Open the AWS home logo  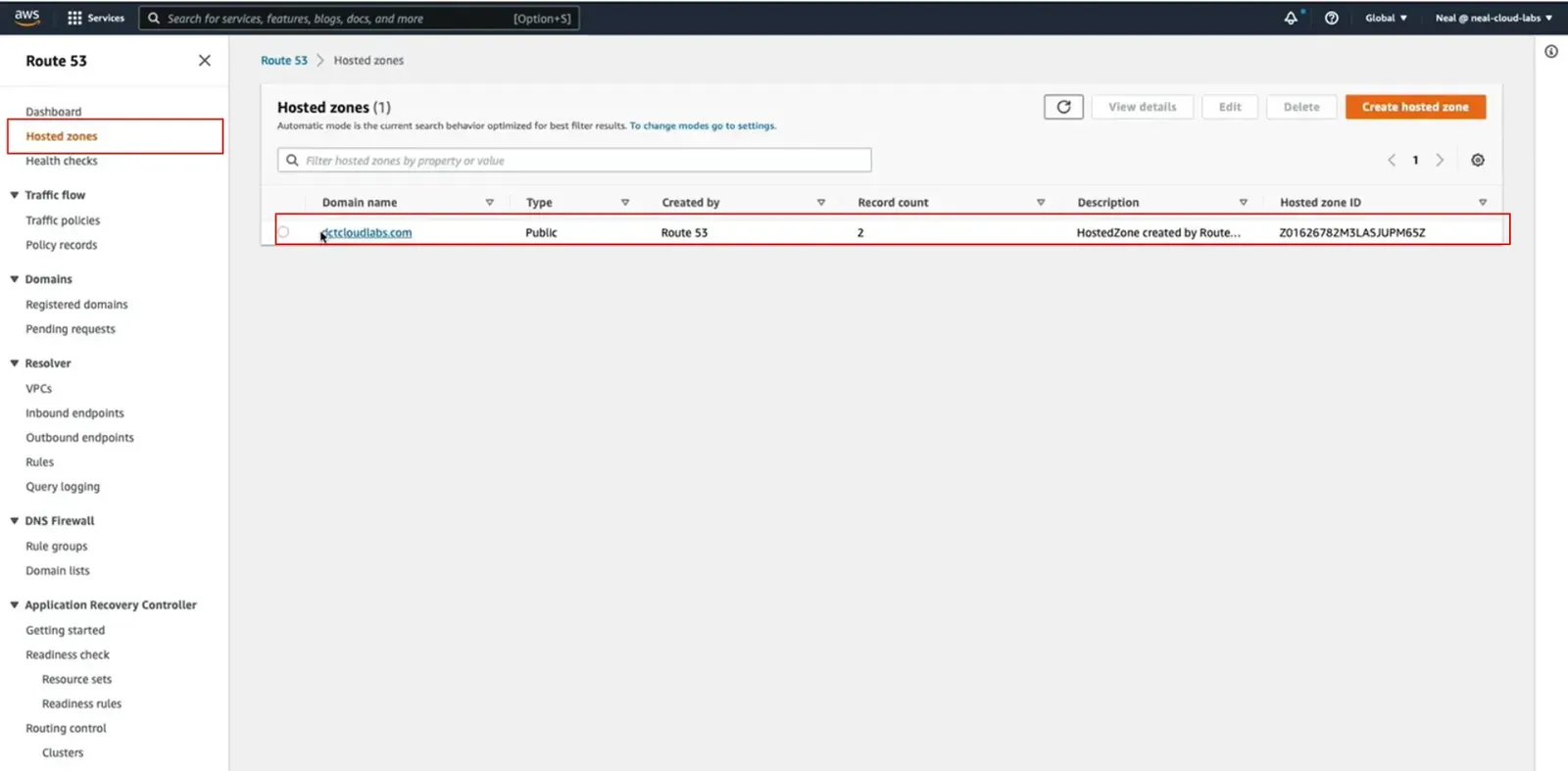[26, 18]
